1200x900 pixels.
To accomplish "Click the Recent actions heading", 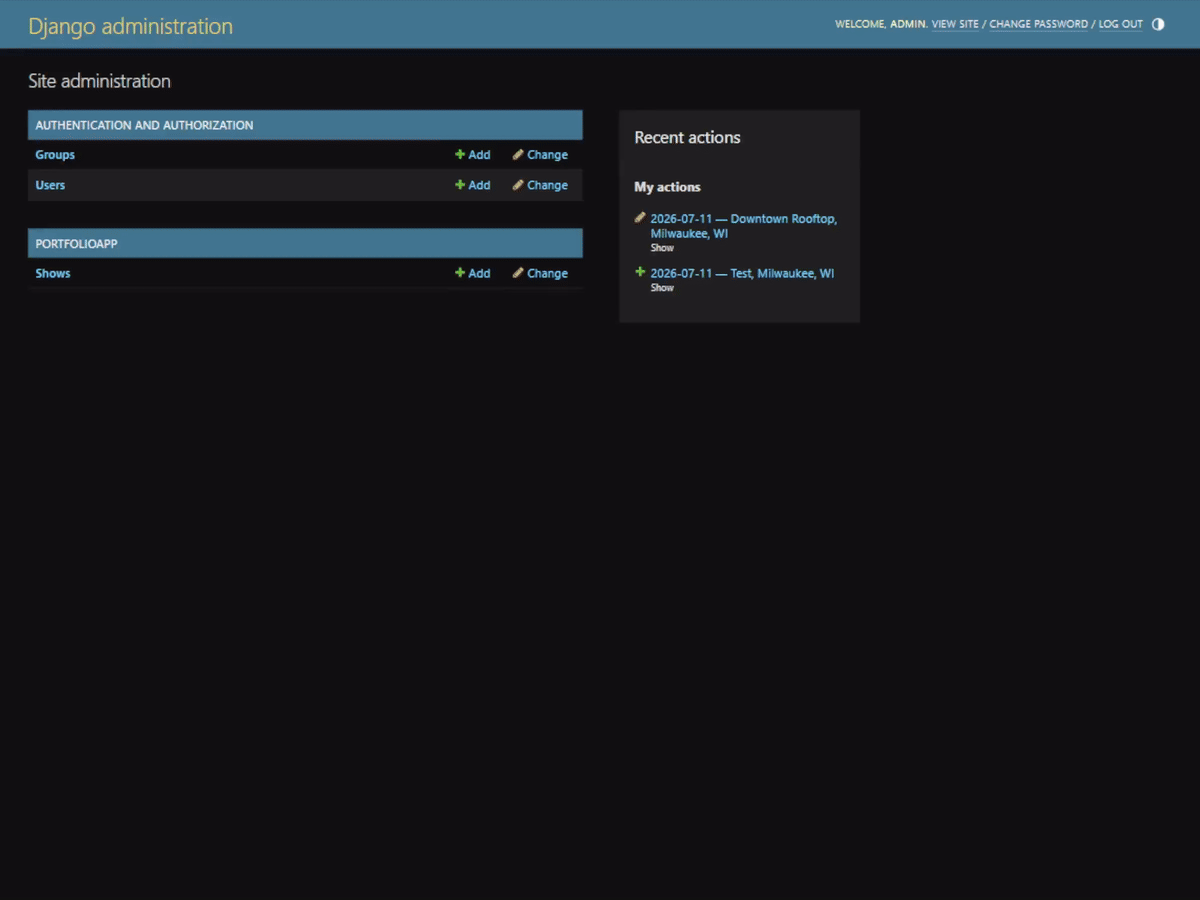I will point(687,138).
